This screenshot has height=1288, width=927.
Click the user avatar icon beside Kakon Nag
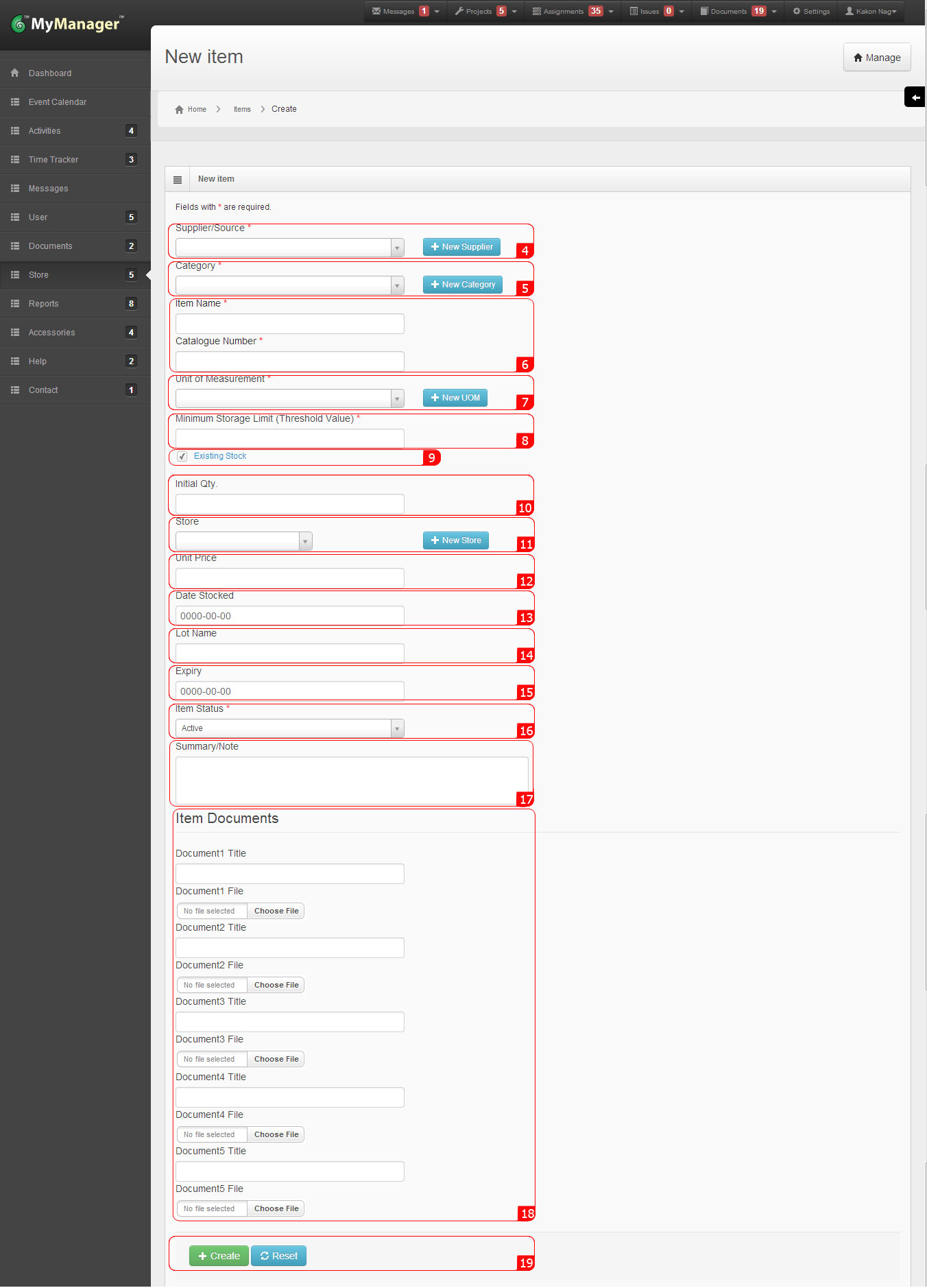coord(850,11)
